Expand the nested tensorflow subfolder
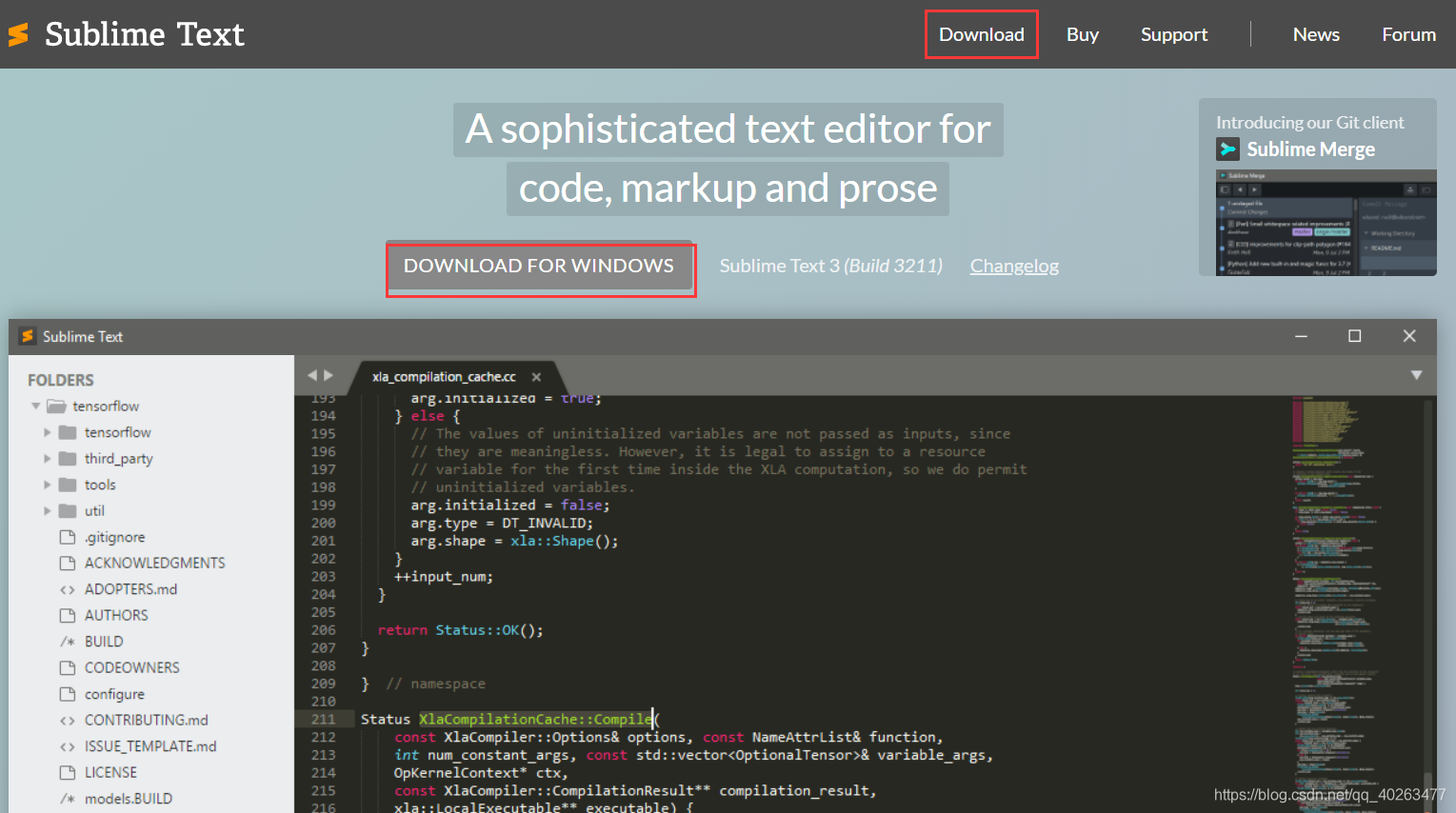The width and height of the screenshot is (1456, 813). pos(47,432)
